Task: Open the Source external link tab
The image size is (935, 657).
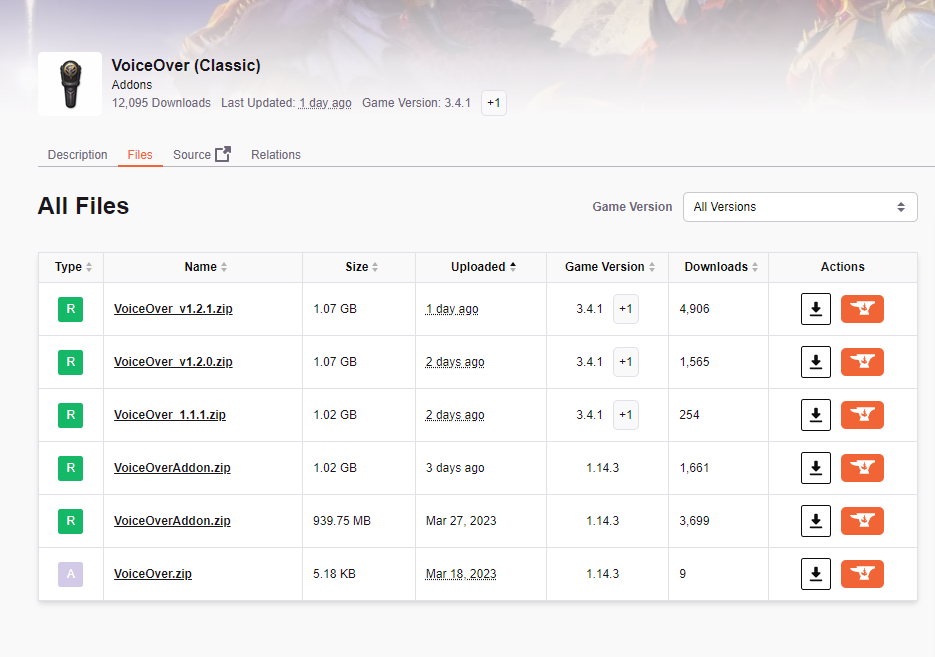Action: (x=202, y=155)
